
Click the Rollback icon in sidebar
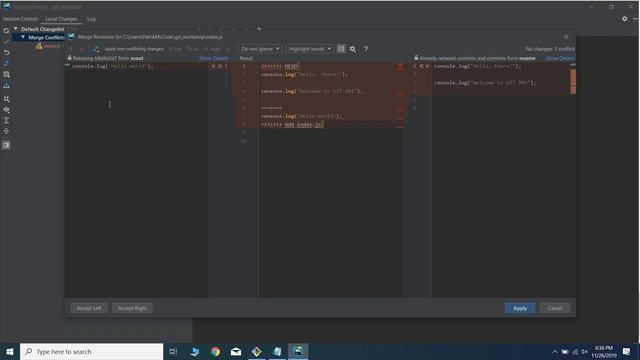point(6,52)
